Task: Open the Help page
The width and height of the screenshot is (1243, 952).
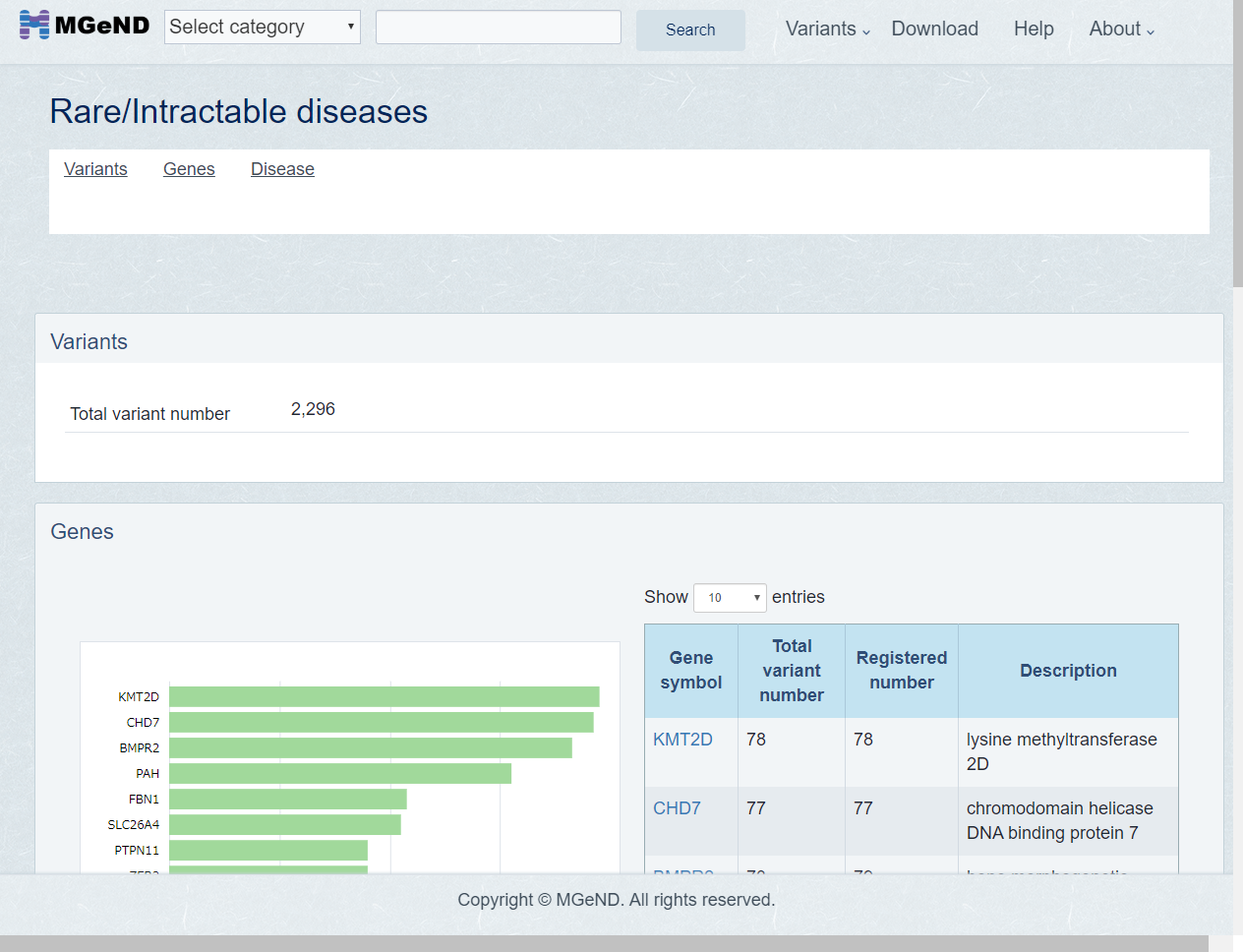Action: [x=1034, y=30]
